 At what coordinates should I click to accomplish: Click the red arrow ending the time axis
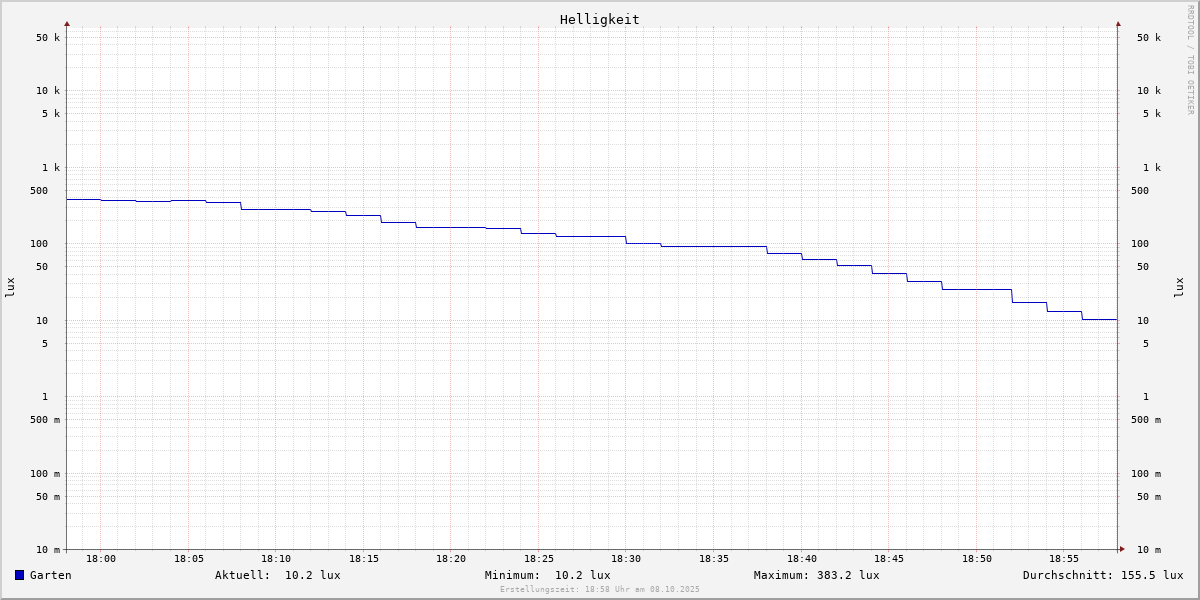pyautogui.click(x=1122, y=549)
